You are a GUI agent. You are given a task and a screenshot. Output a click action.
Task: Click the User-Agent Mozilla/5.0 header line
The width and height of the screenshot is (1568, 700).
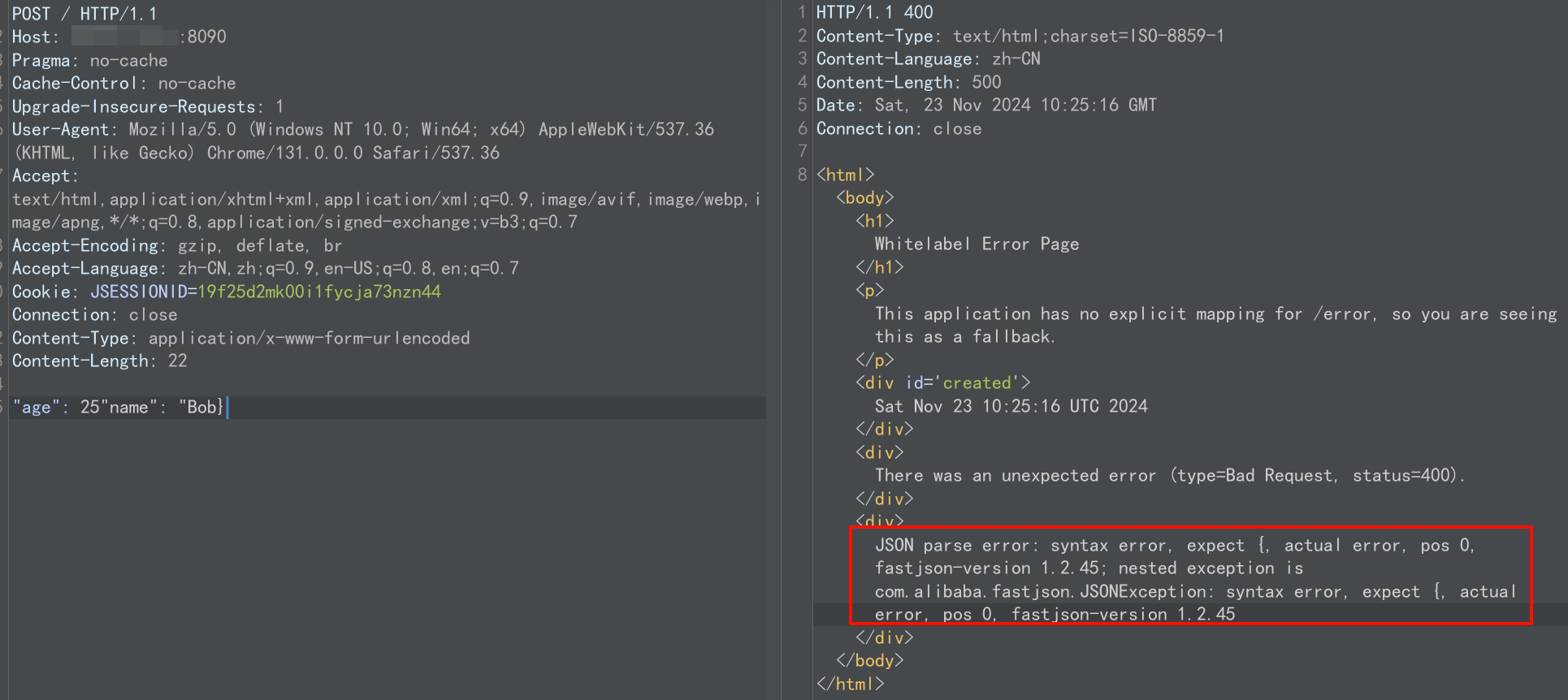pos(363,129)
